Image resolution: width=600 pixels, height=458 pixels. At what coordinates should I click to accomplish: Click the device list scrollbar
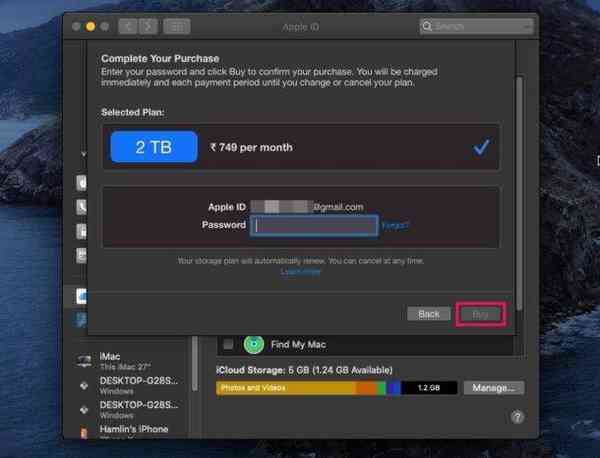[x=195, y=363]
